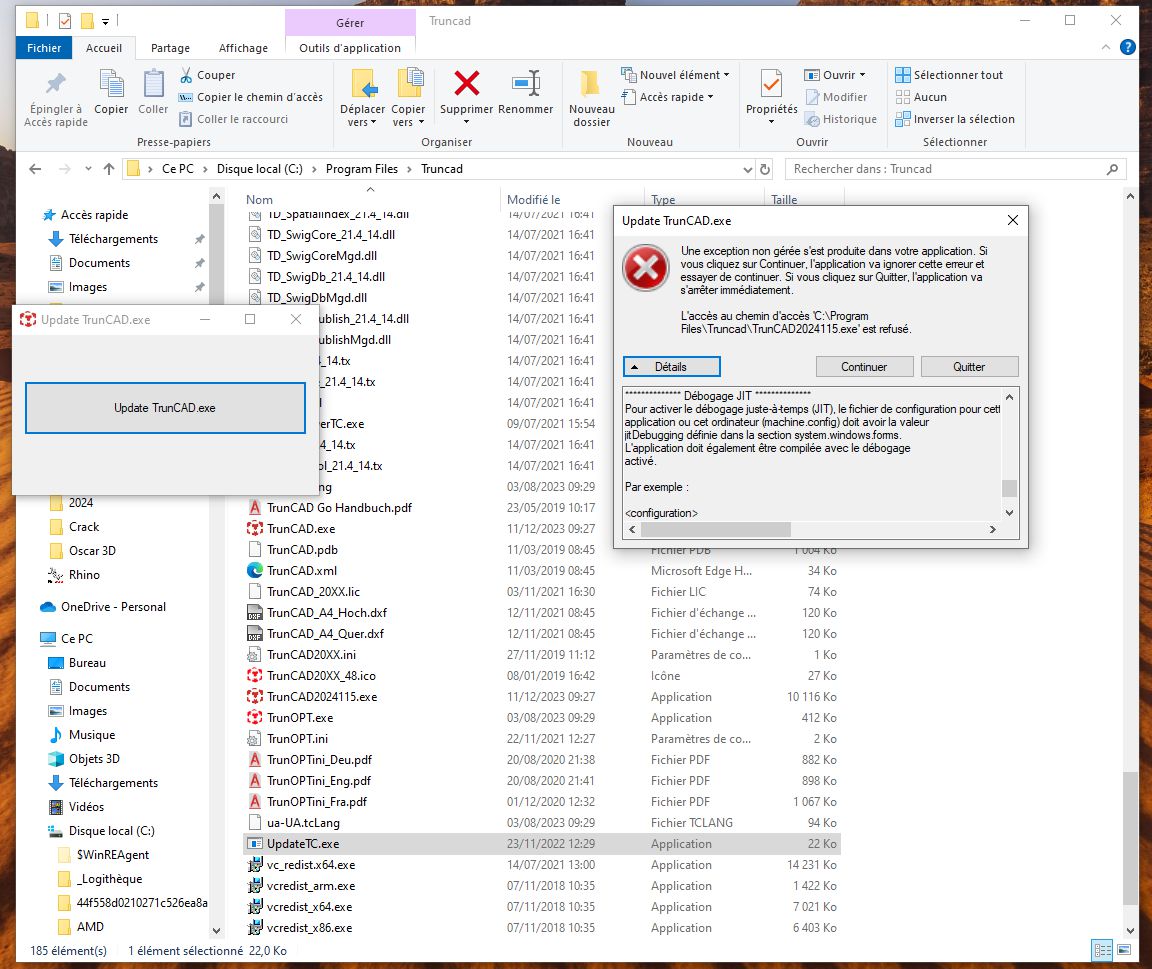The image size is (1152, 969).
Task: Select TrunCAD.xml file
Action: (302, 571)
